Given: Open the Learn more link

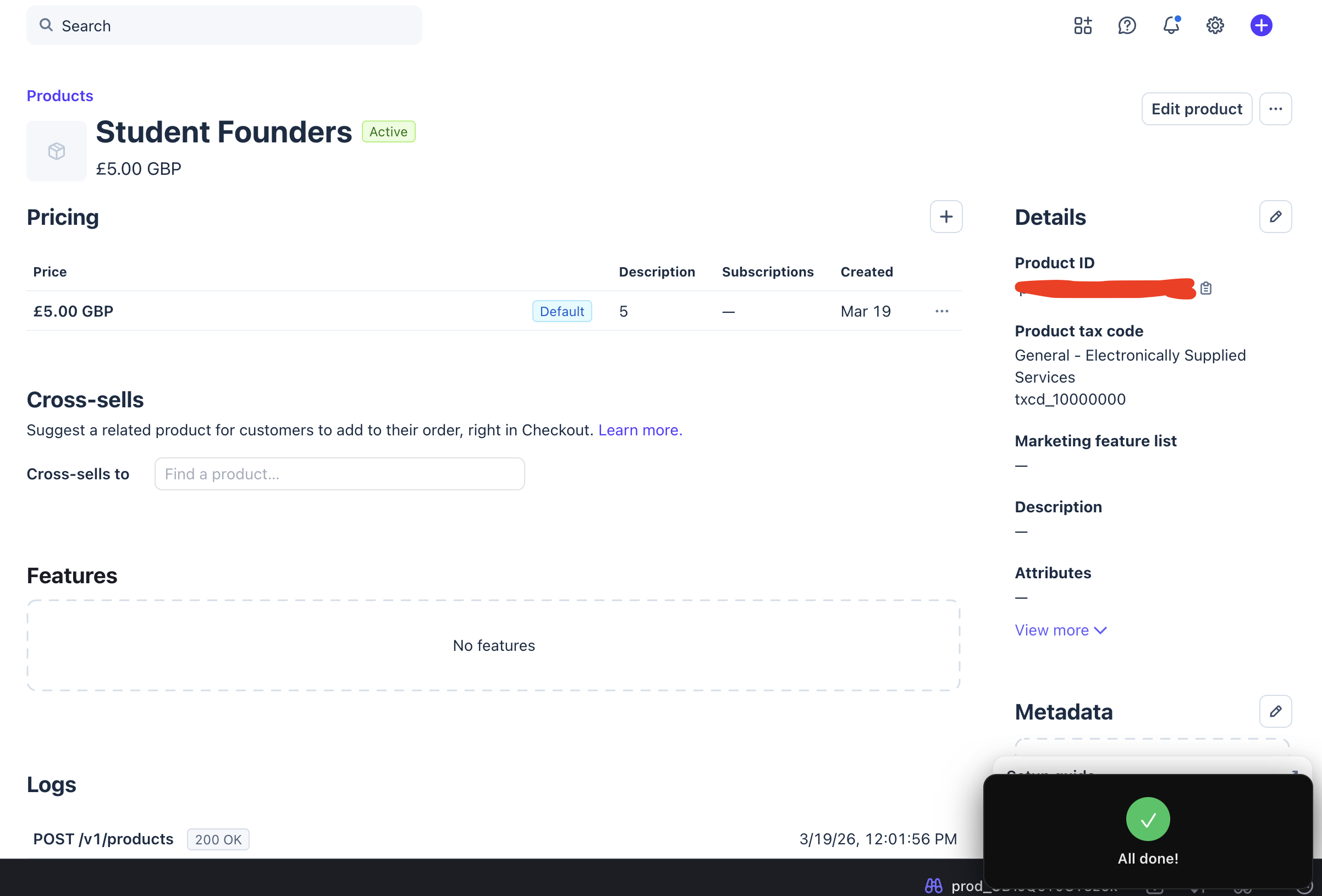Looking at the screenshot, I should [640, 430].
